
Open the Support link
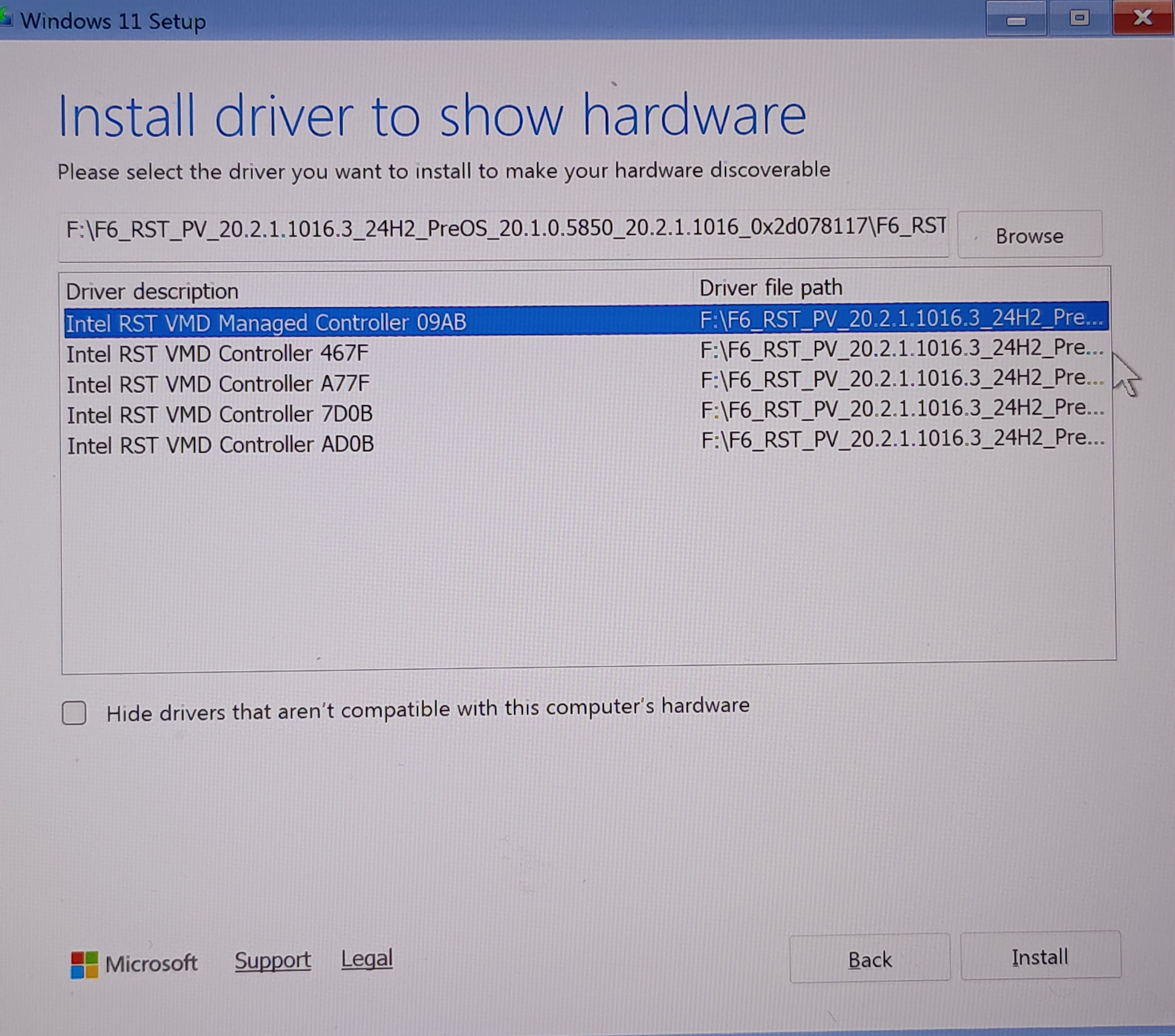pyautogui.click(x=272, y=961)
